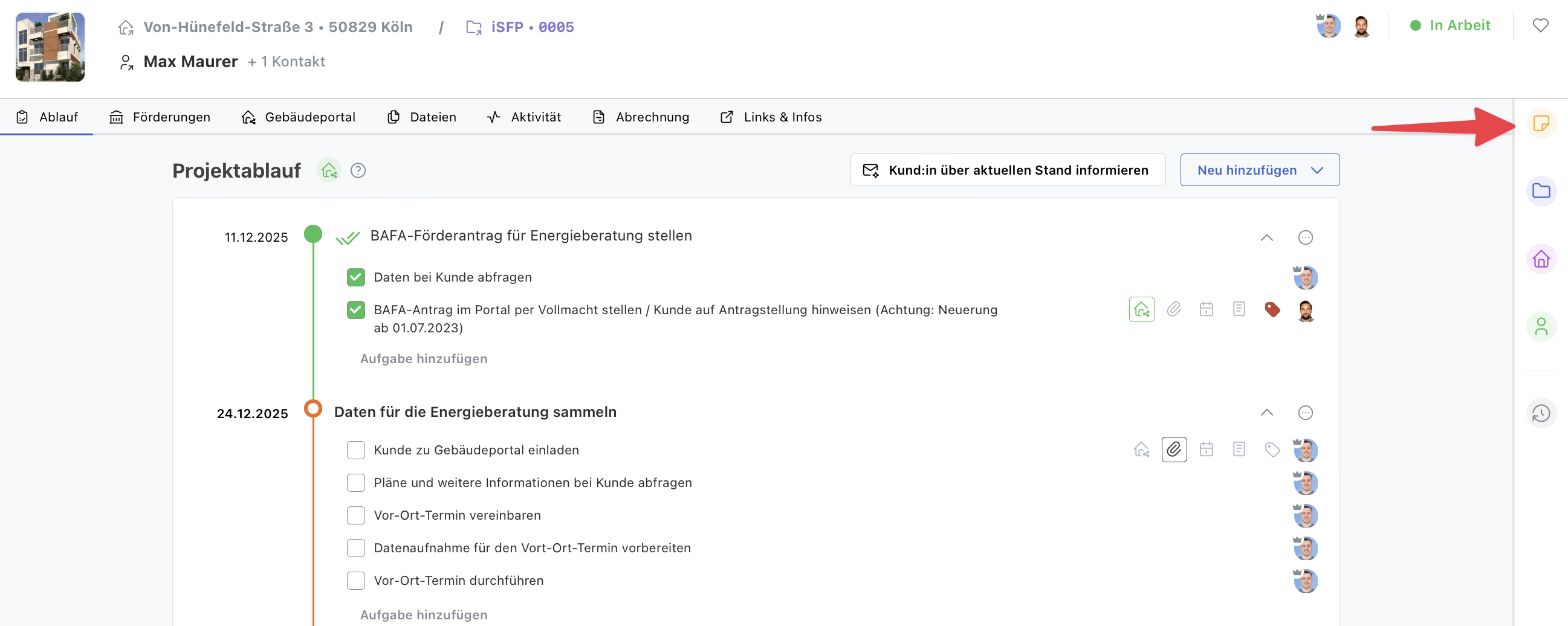Click the BAFA-Förderantrag für Energieberatung stellen title
This screenshot has width=1568, height=626.
tap(531, 236)
